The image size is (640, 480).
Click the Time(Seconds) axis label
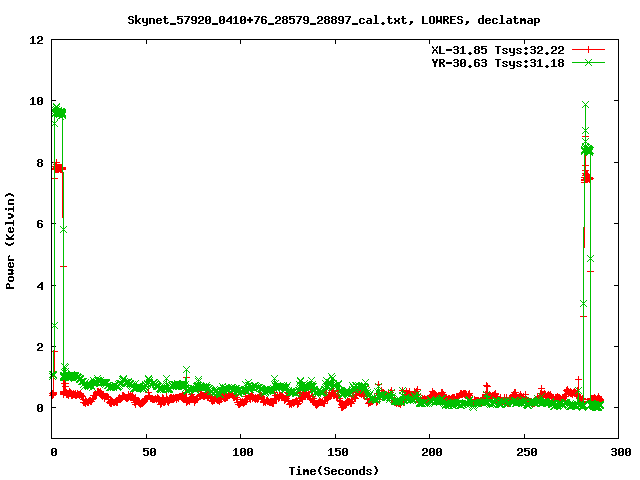[333, 471]
